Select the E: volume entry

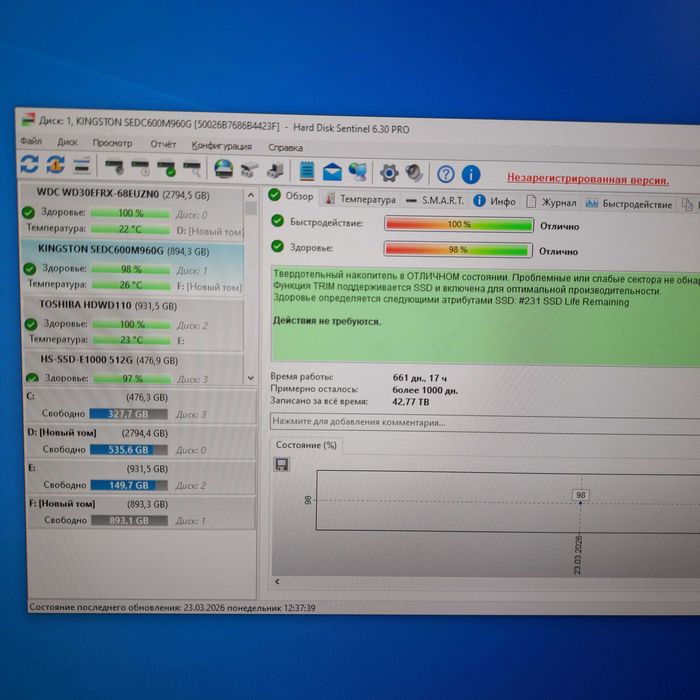(142, 477)
